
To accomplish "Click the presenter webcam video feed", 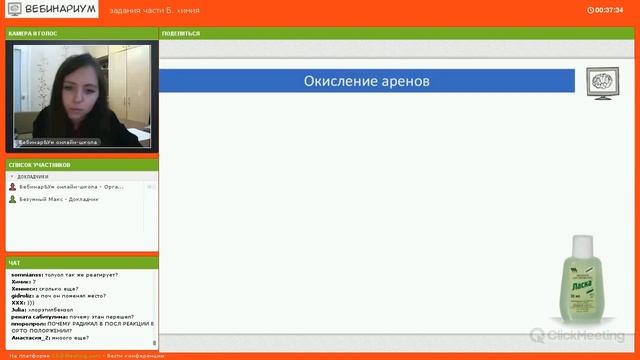I will pos(82,96).
